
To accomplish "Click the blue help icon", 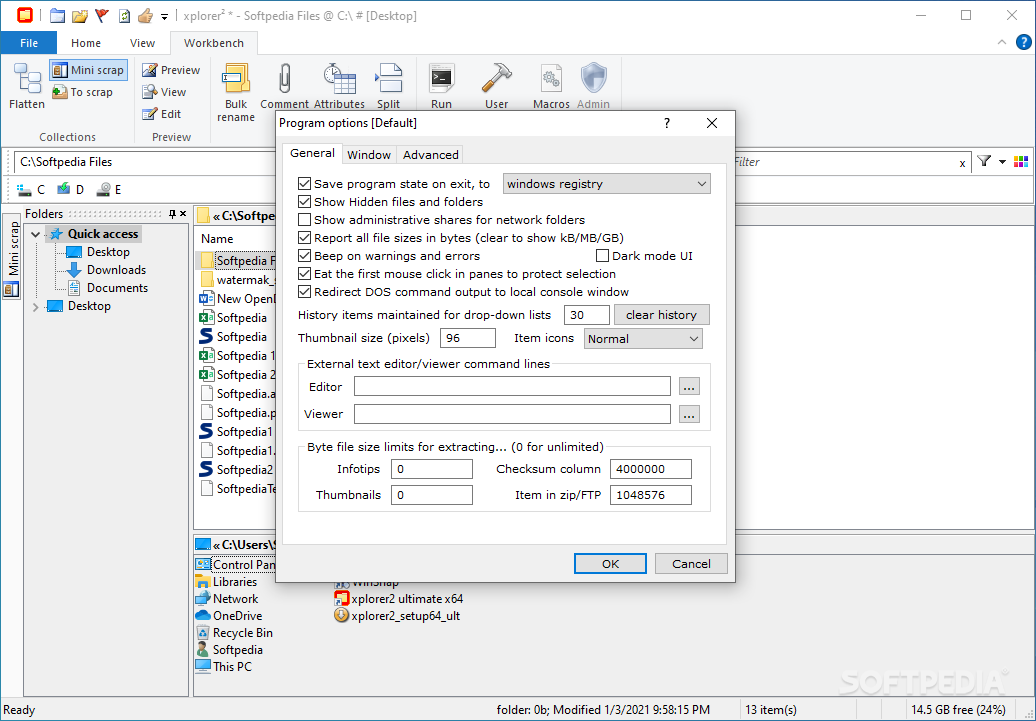I will click(x=1023, y=42).
